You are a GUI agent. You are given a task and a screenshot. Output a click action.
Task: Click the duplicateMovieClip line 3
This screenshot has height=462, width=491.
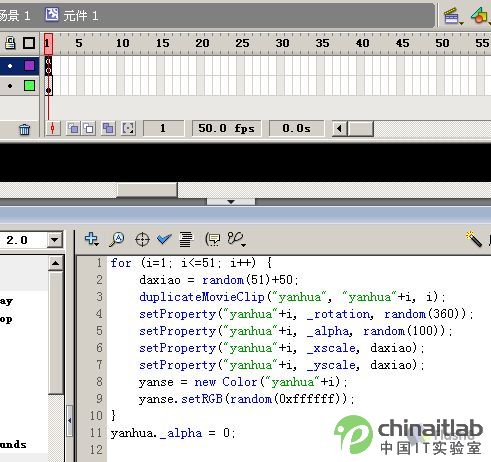[x=292, y=297]
